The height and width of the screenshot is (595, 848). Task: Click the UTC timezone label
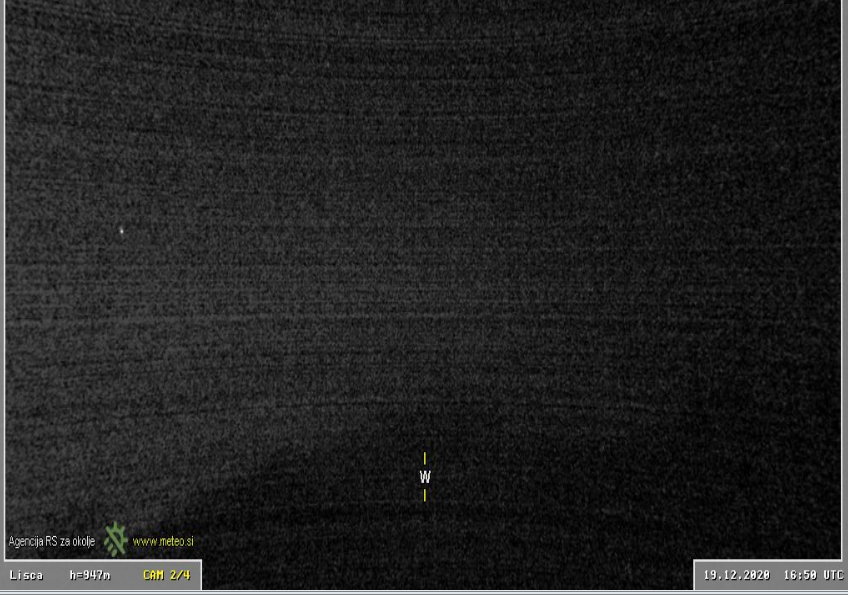click(x=833, y=575)
